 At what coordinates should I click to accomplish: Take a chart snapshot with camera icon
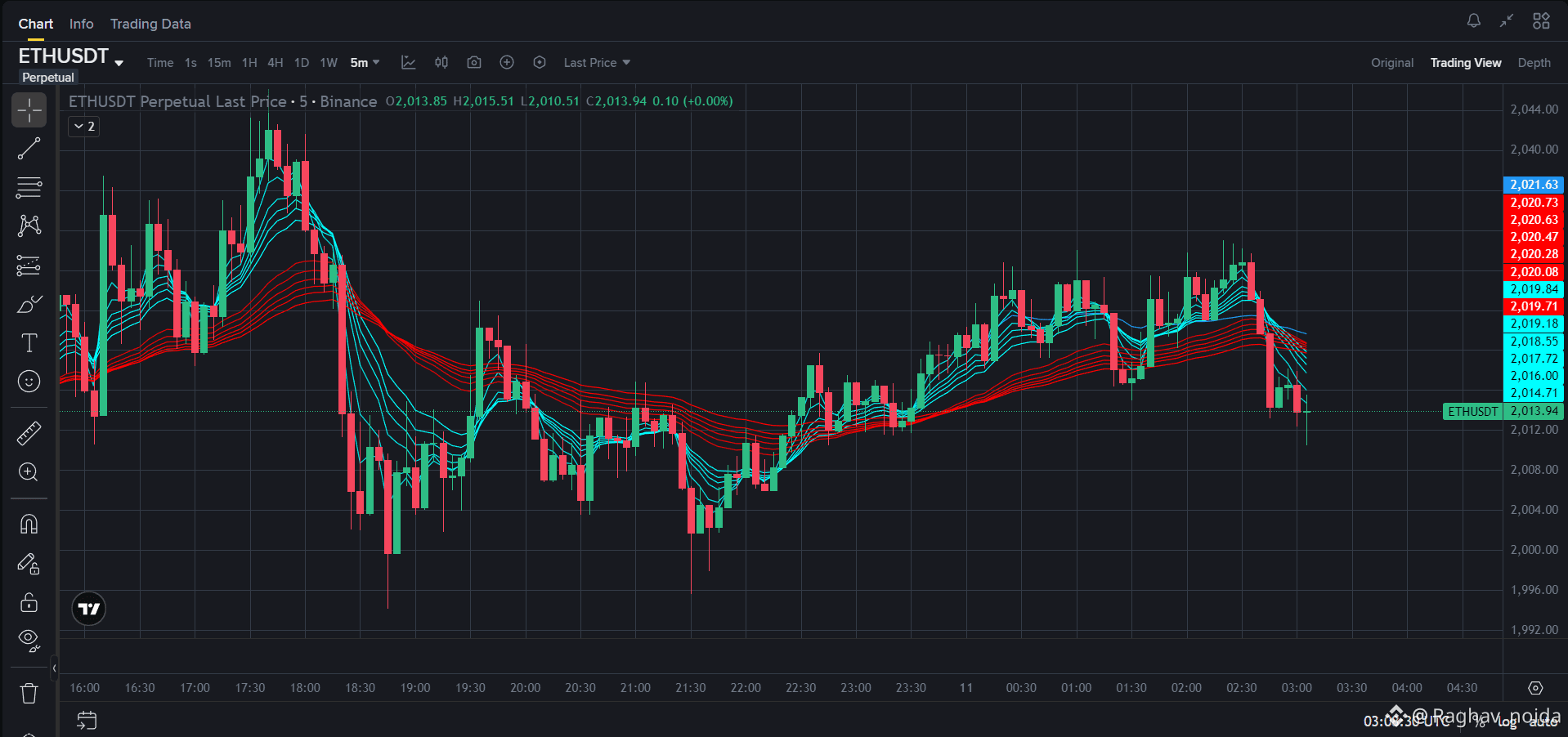[473, 63]
